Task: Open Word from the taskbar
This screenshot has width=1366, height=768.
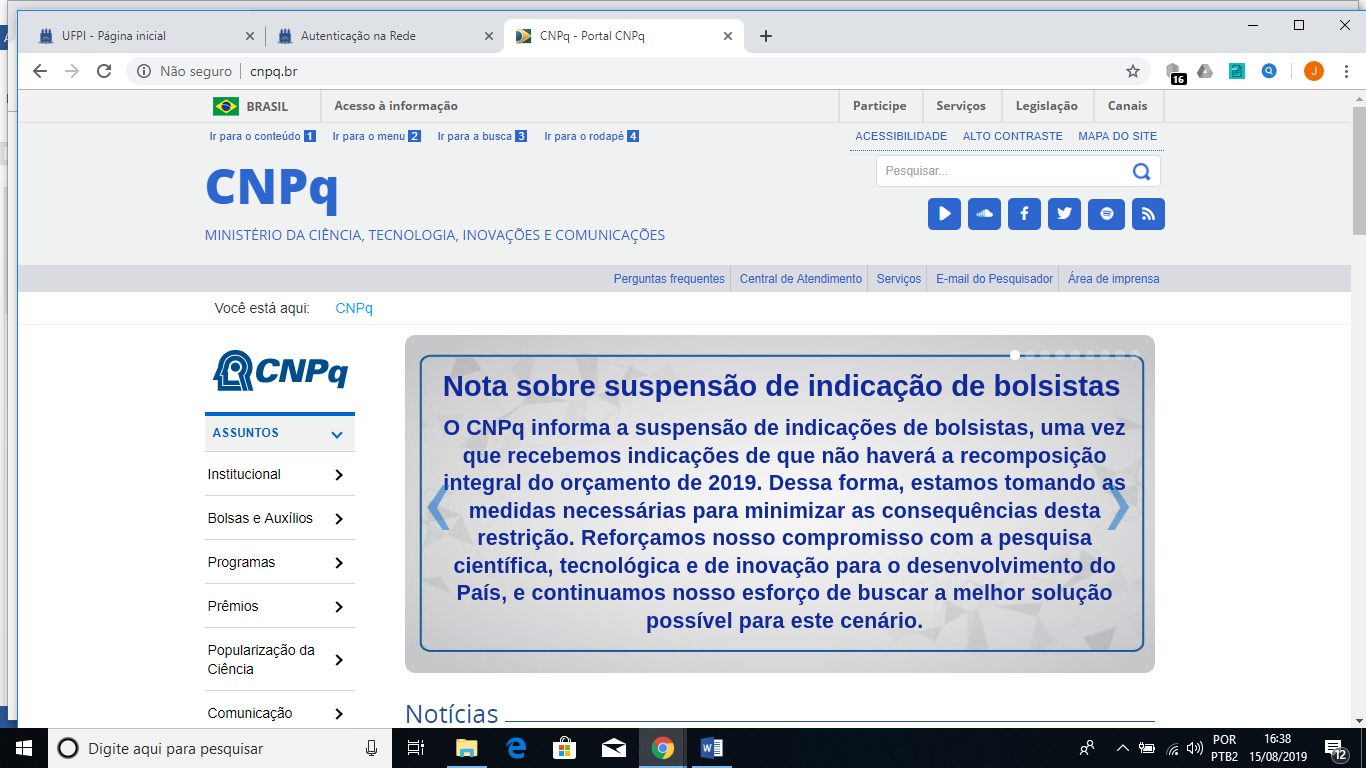Action: click(712, 748)
